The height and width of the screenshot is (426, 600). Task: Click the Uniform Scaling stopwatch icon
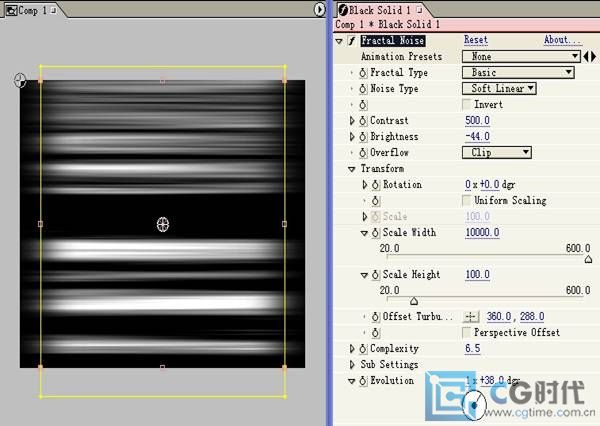point(376,201)
